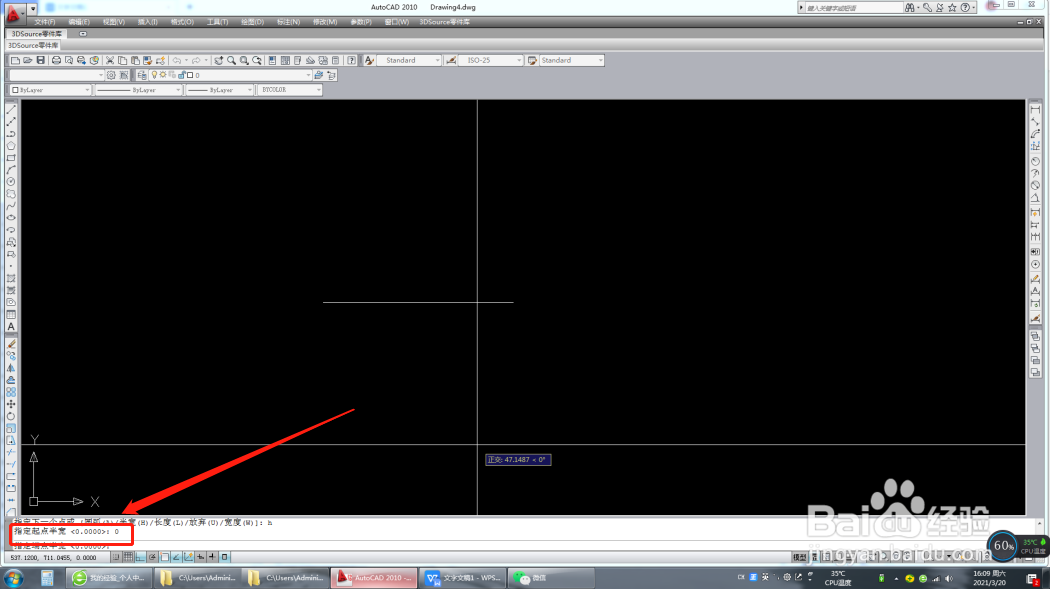
Task: Open the quick access toolbar dropdown arrow
Action: [x=32, y=9]
